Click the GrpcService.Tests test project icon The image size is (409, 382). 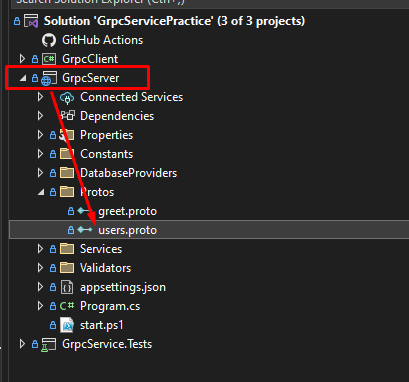click(49, 344)
